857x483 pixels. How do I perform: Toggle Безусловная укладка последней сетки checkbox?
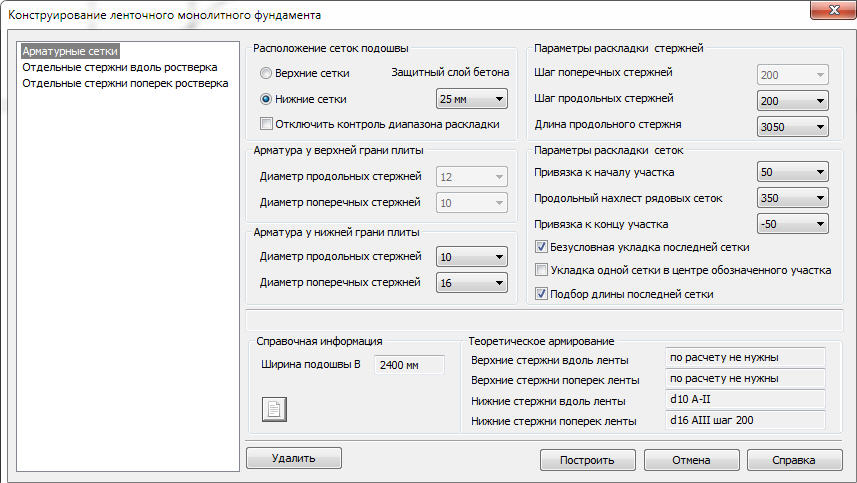point(542,247)
